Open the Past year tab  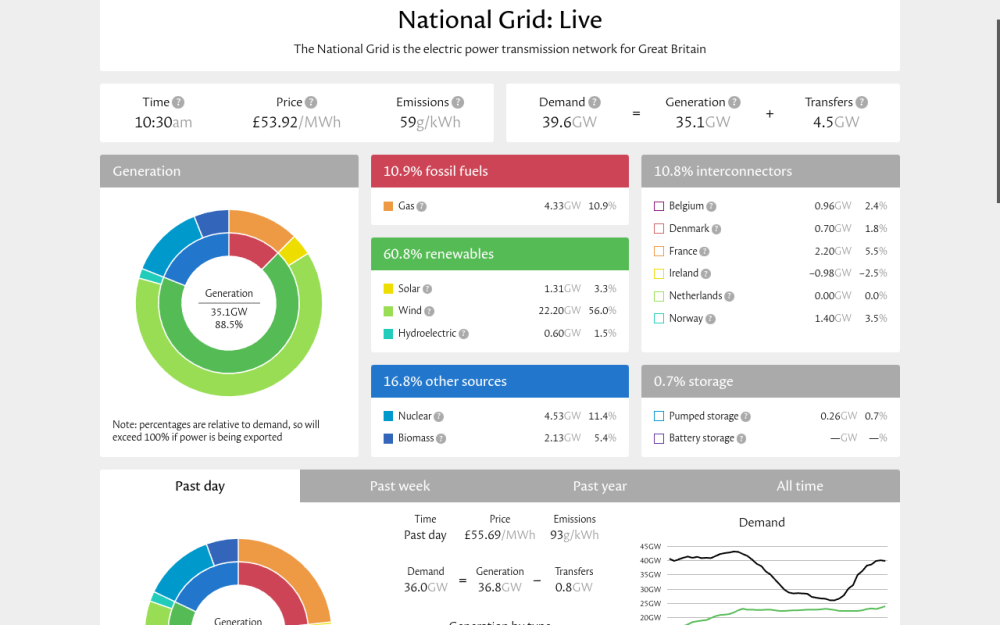(x=599, y=486)
